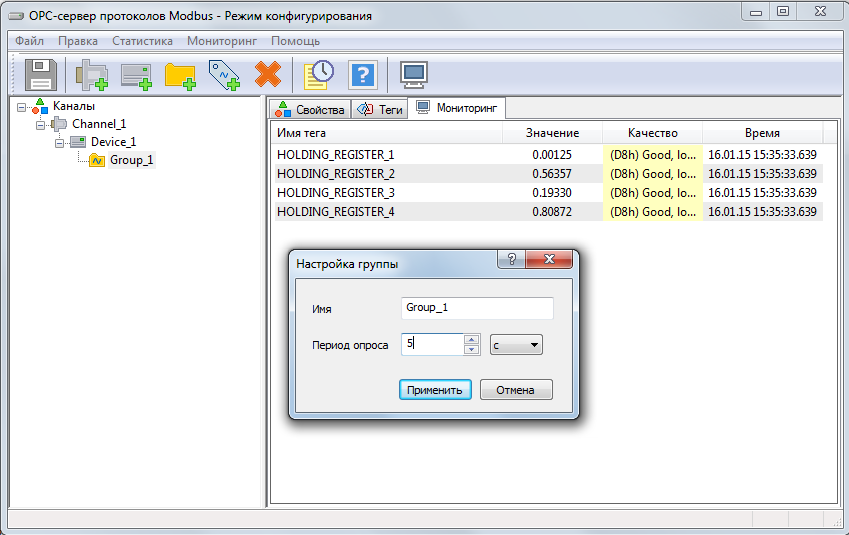Click the blue Help question icon

(363, 75)
